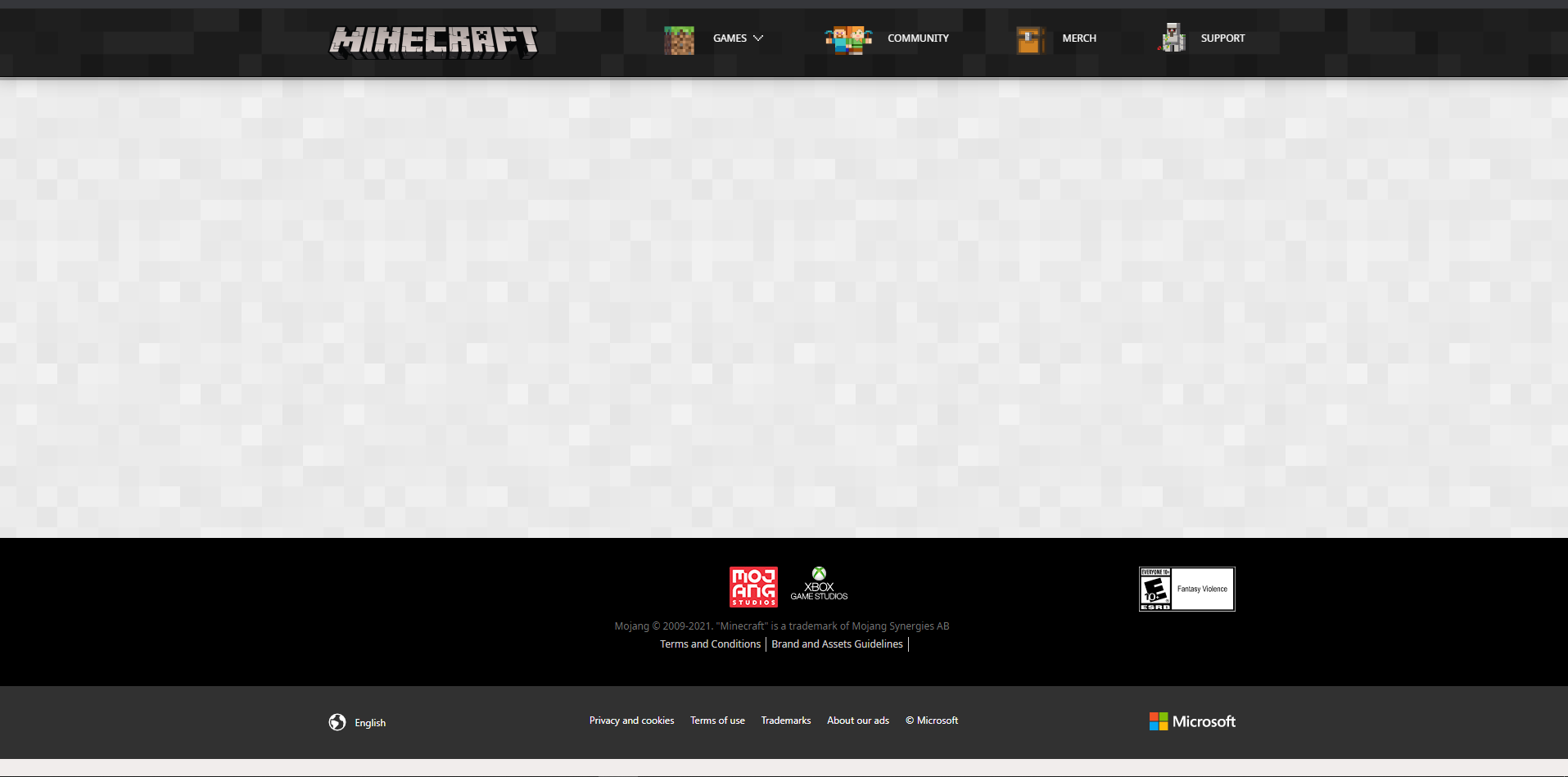Open the Privacy and cookies link
The image size is (1568, 777).
pyautogui.click(x=631, y=721)
